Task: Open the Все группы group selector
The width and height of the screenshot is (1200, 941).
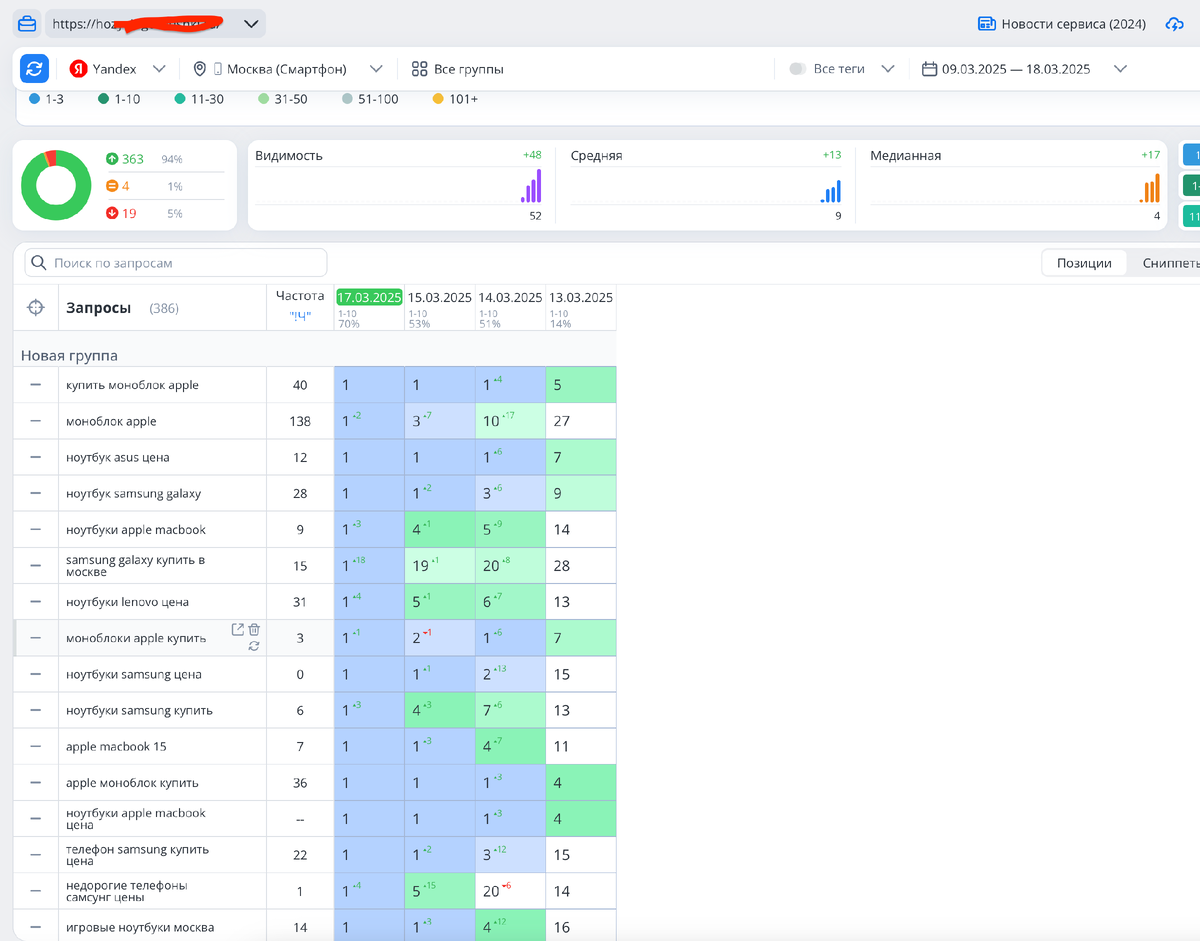Action: click(x=457, y=69)
